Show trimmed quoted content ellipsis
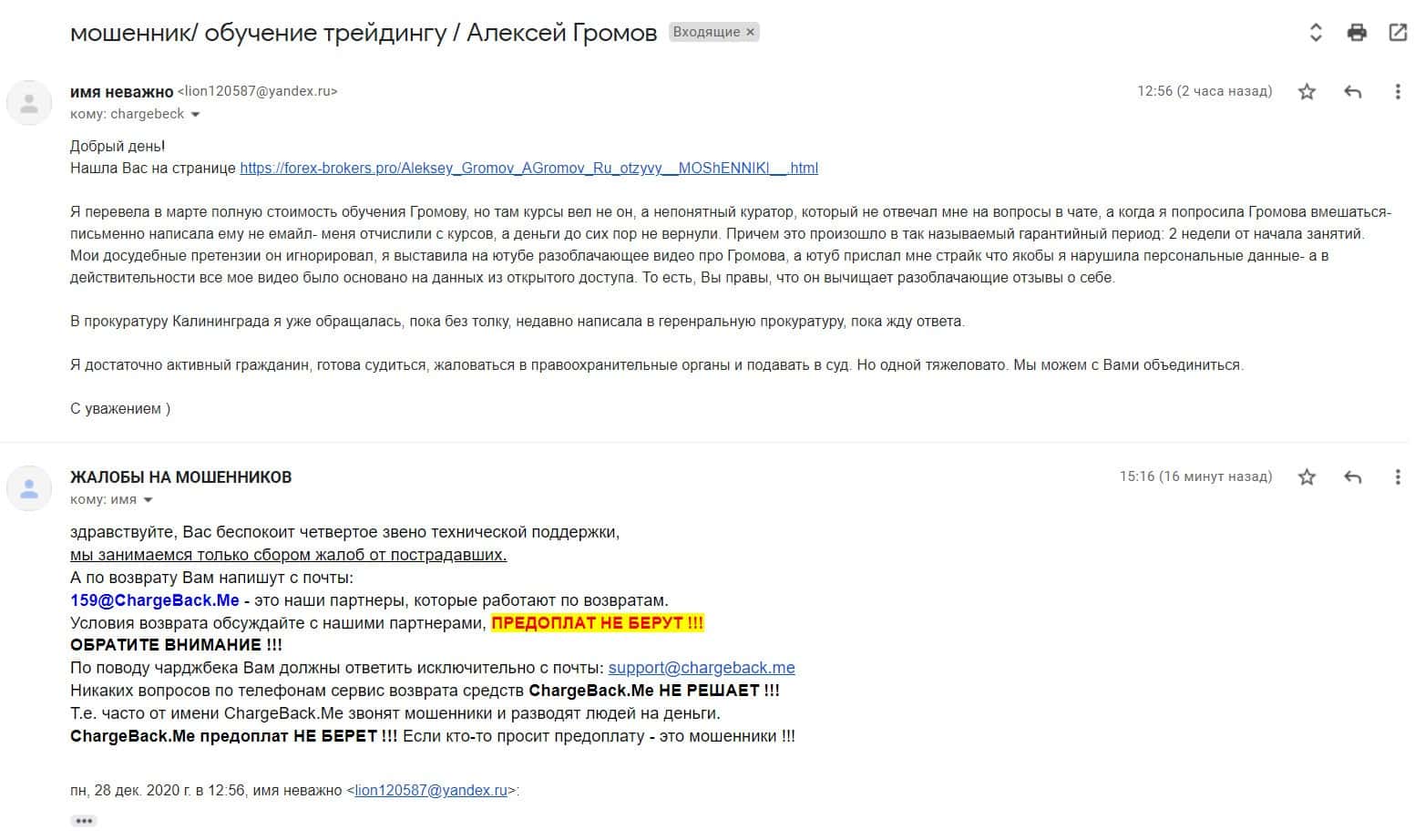1425x840 pixels. 84,821
